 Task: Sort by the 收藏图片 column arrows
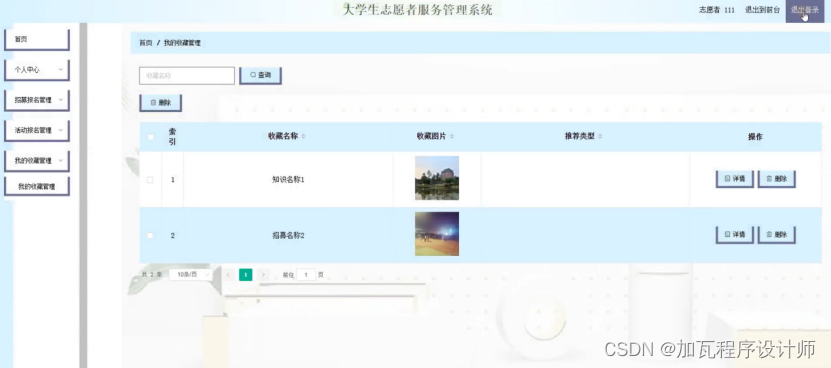tap(452, 137)
